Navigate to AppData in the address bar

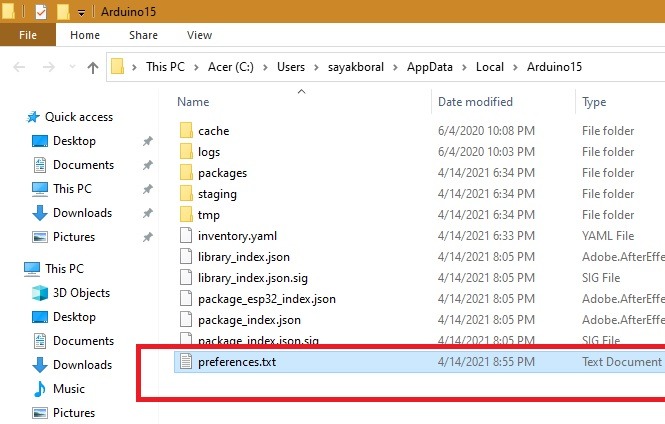point(430,67)
